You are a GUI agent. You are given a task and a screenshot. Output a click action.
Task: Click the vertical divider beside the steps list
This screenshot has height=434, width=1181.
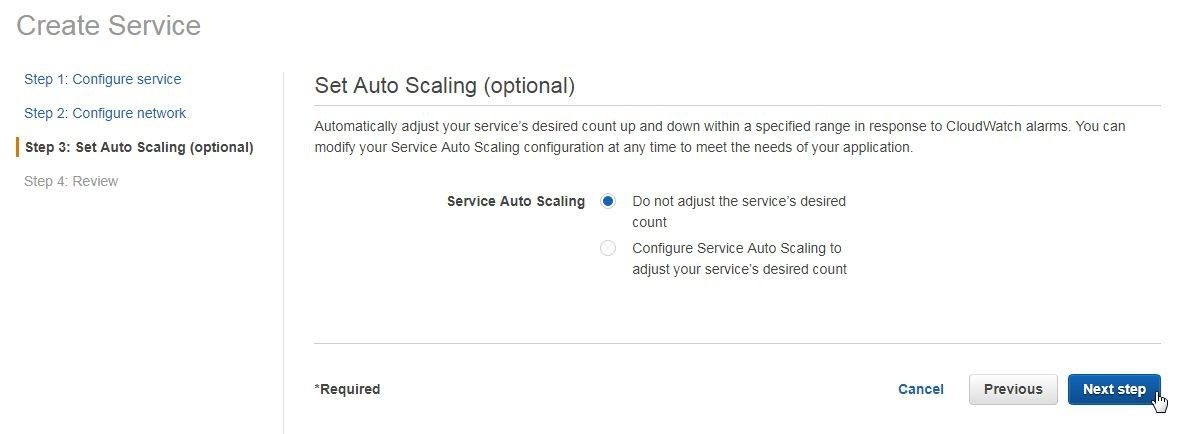pyautogui.click(x=283, y=253)
